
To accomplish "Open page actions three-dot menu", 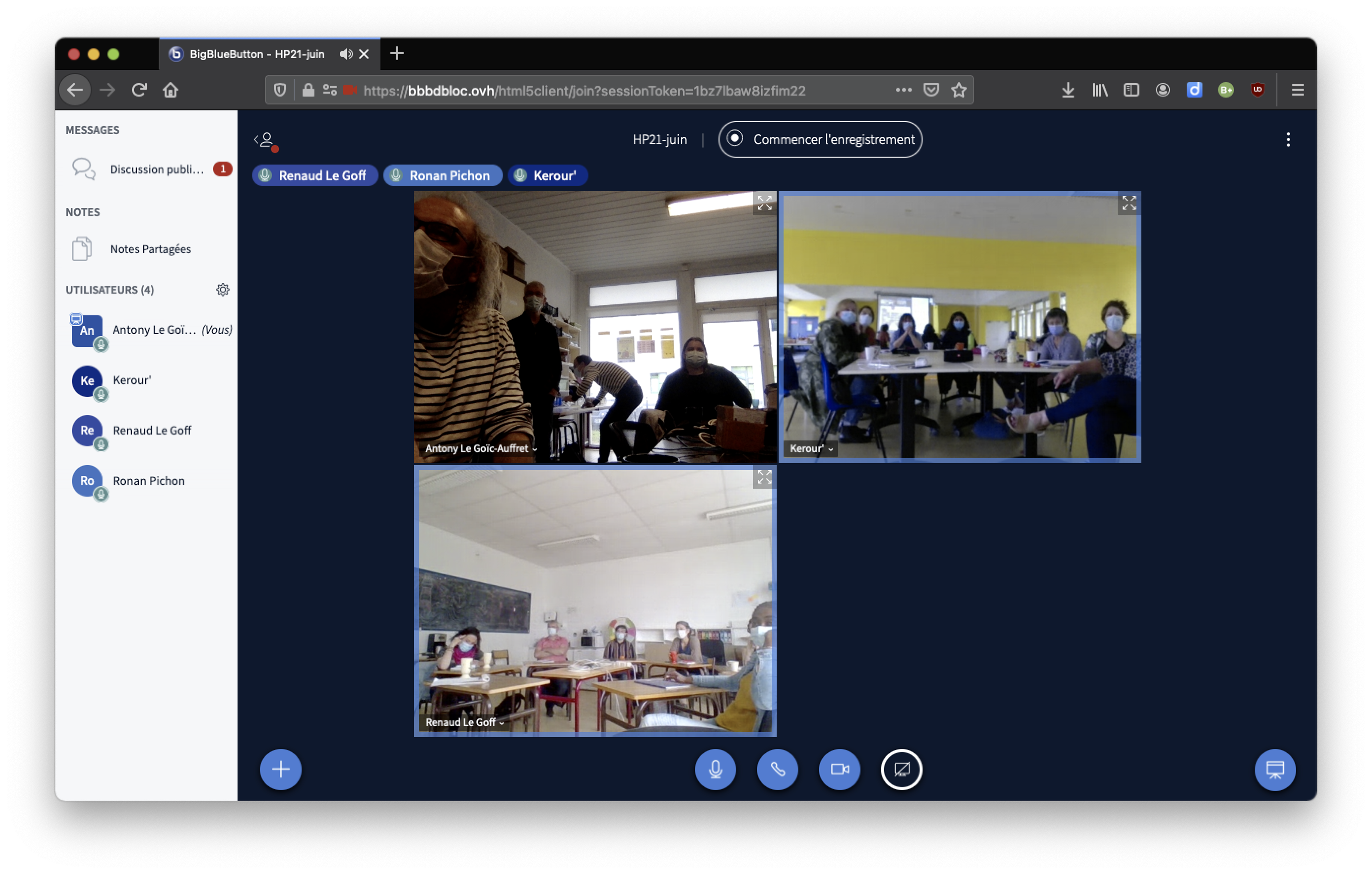I will (903, 90).
